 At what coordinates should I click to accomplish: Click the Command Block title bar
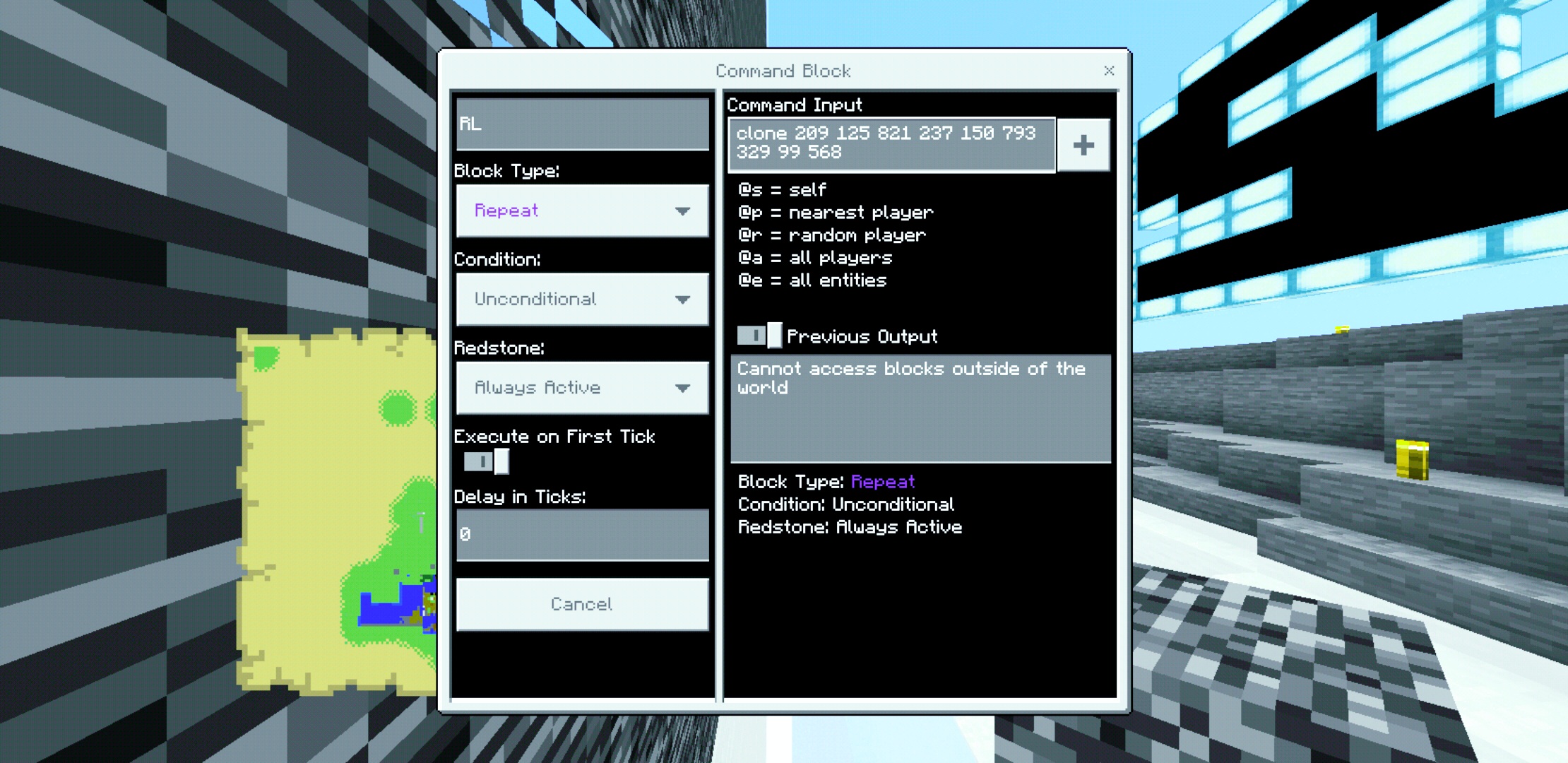(x=783, y=71)
